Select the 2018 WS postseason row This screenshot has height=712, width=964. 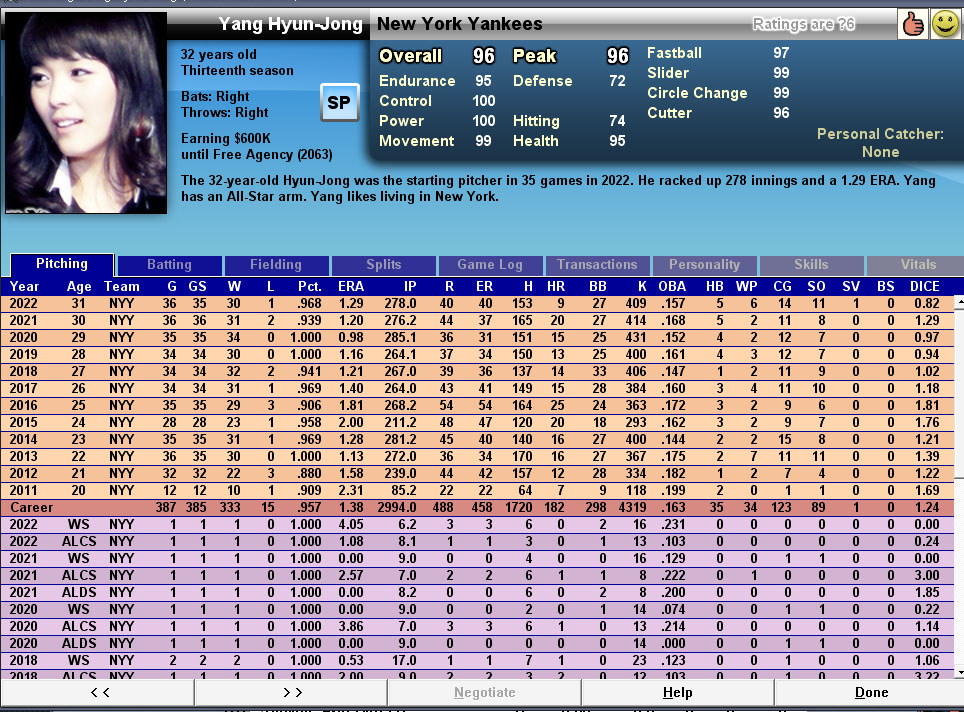tap(476, 660)
